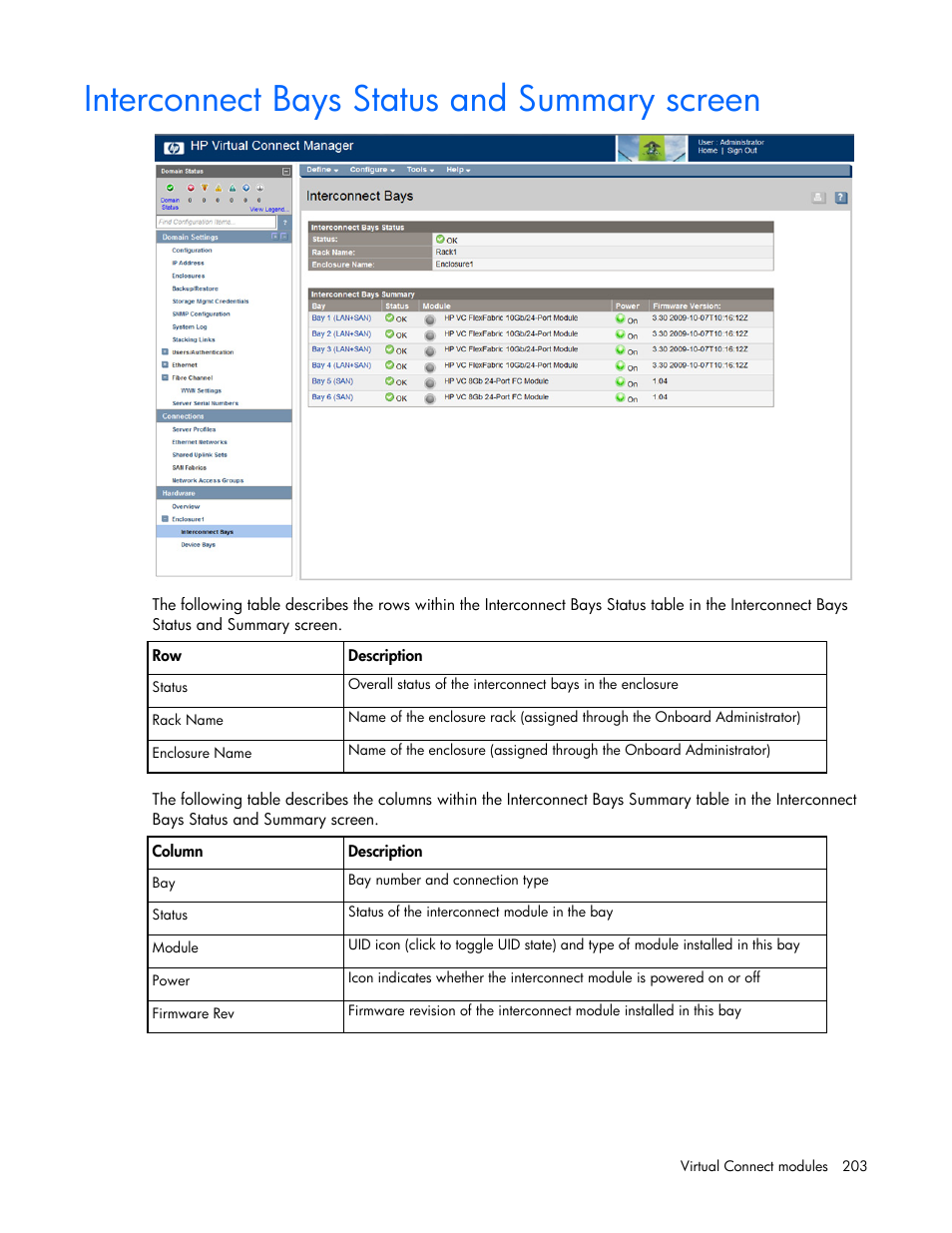Select the highlighted Interconnect Bays tree item
This screenshot has height=1233, width=952.
pyautogui.click(x=225, y=532)
